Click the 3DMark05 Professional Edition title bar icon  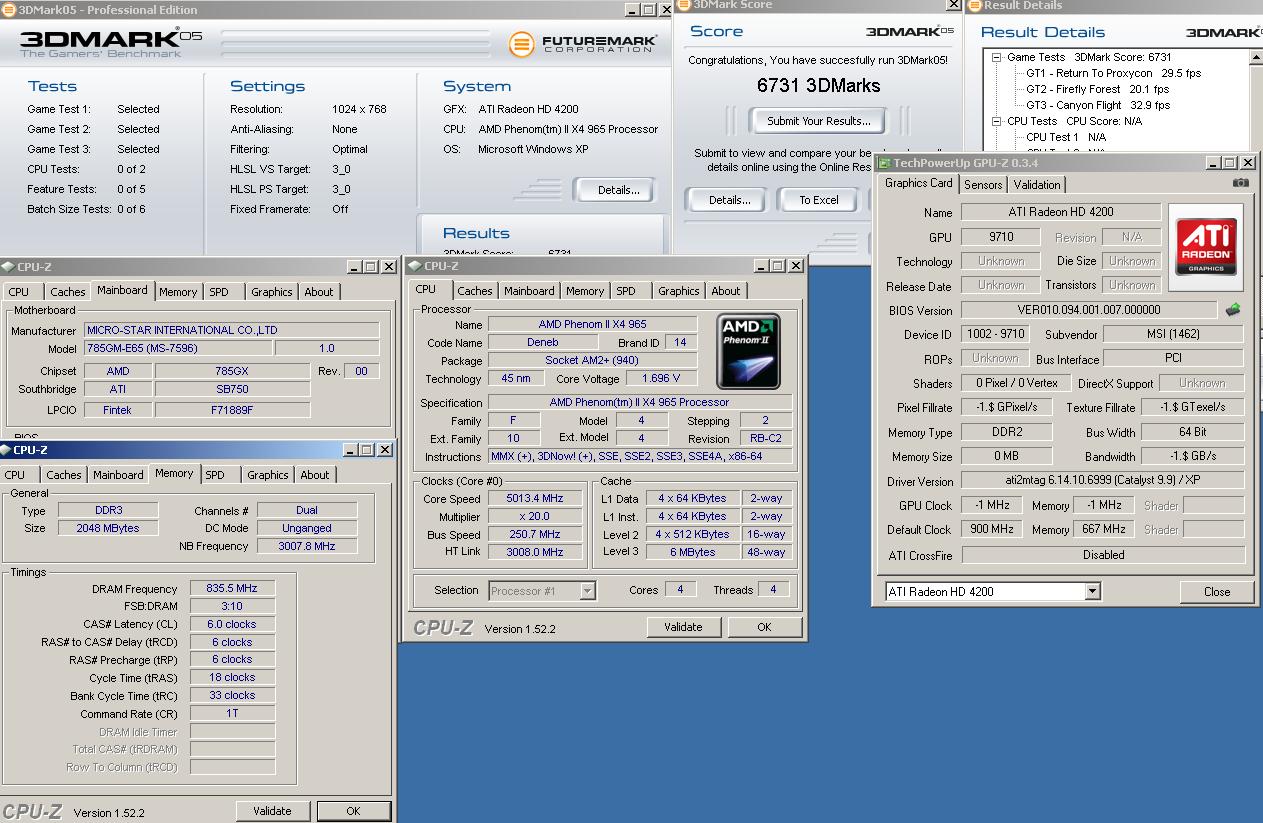(8, 10)
